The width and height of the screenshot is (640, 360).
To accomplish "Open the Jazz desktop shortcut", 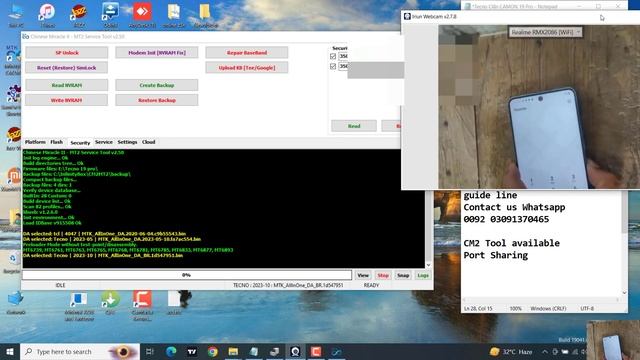I will click(79, 14).
